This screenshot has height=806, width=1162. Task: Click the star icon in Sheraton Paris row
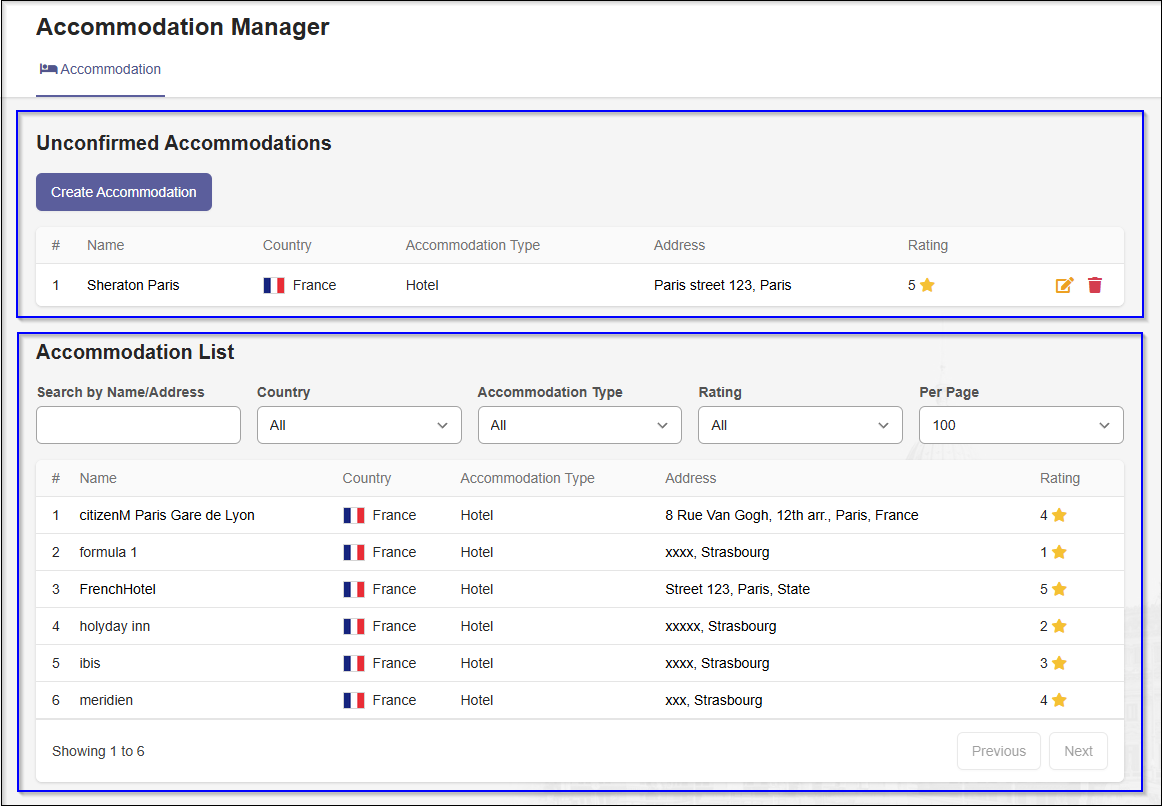click(x=927, y=285)
